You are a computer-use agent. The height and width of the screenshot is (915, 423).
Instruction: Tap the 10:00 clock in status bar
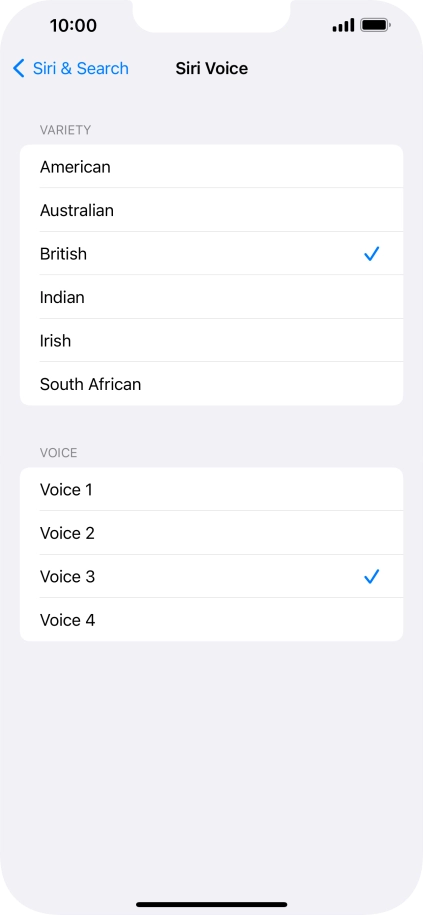click(73, 26)
